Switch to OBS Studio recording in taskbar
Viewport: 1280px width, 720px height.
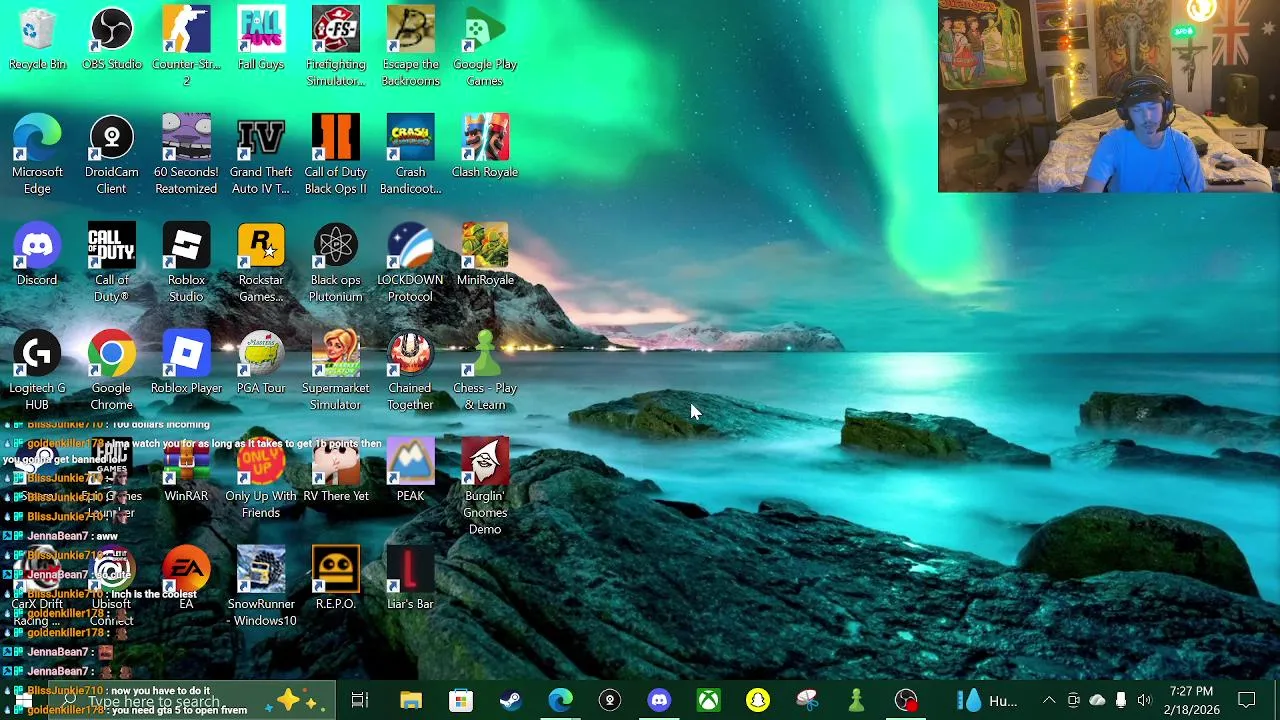[x=906, y=700]
